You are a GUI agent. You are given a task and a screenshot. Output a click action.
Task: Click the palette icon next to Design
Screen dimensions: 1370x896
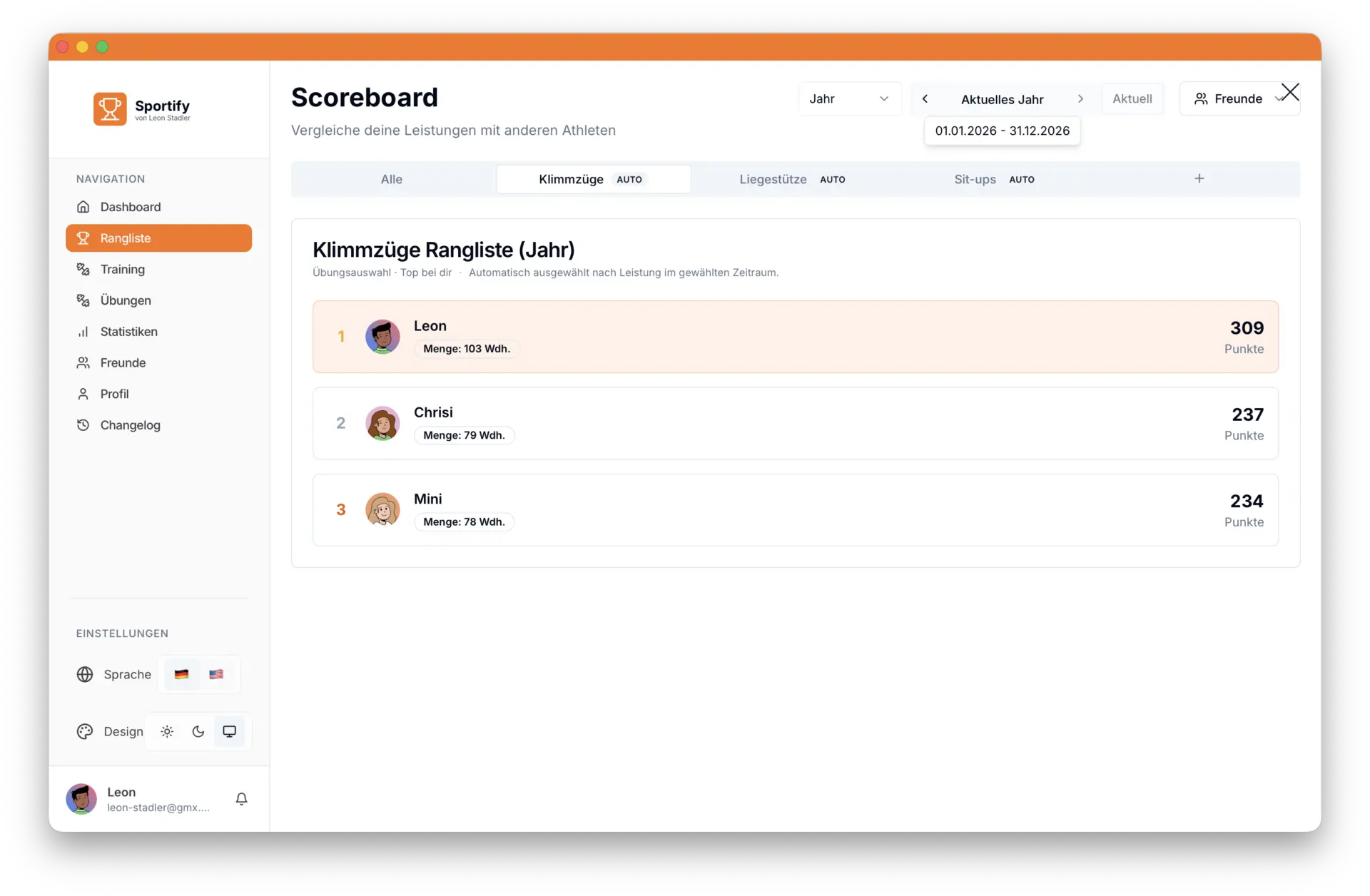click(85, 731)
